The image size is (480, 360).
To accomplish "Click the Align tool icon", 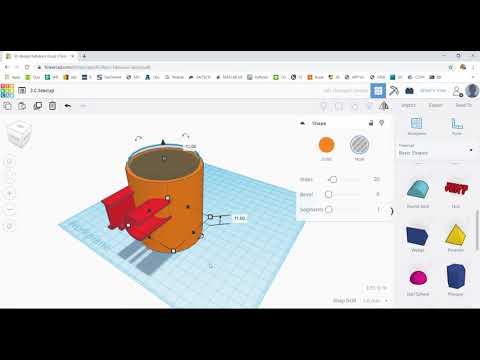I will click(x=369, y=107).
